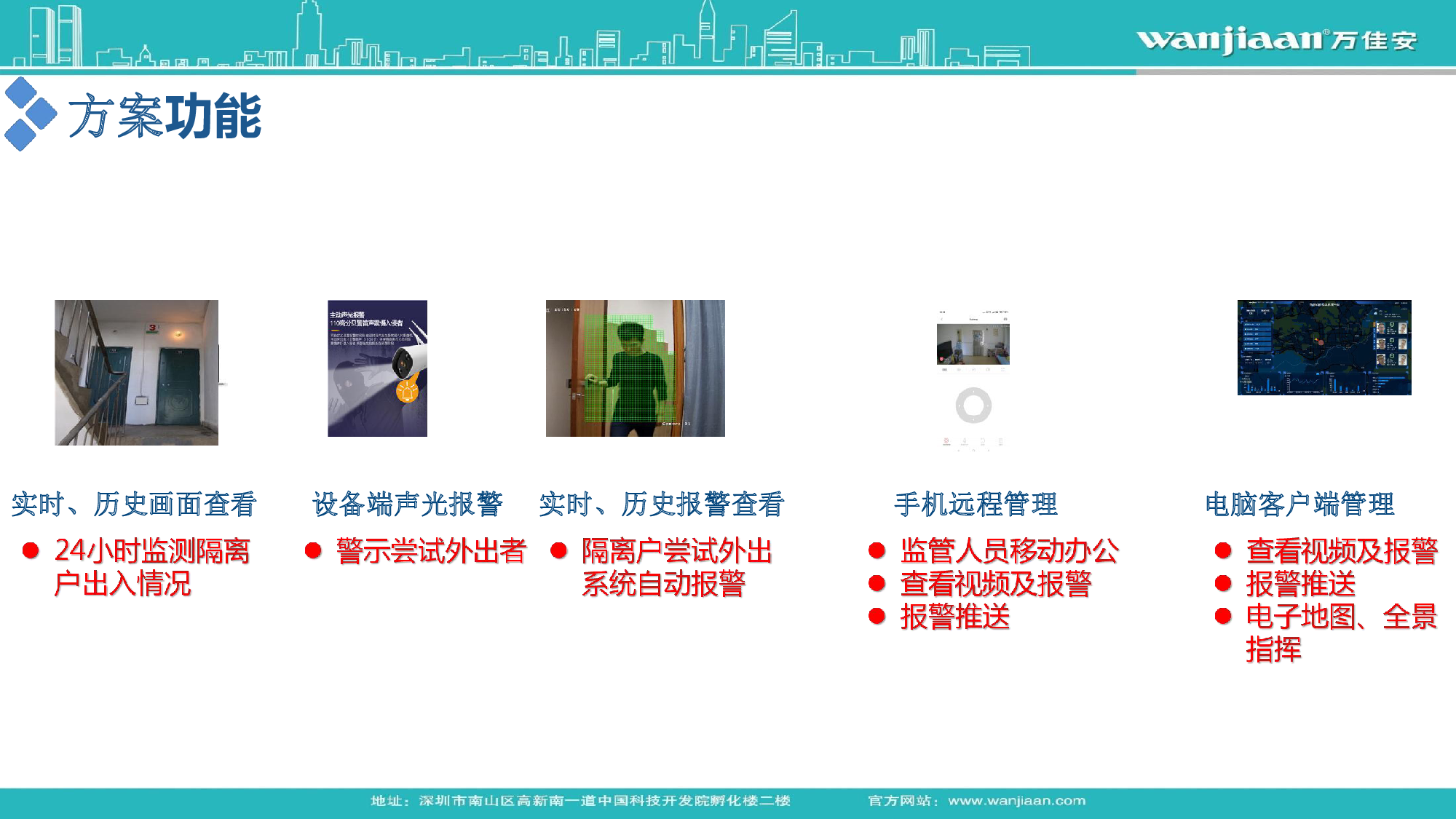
Task: Click bullet text 24小时监测隔离户出入情况
Action: 152,567
